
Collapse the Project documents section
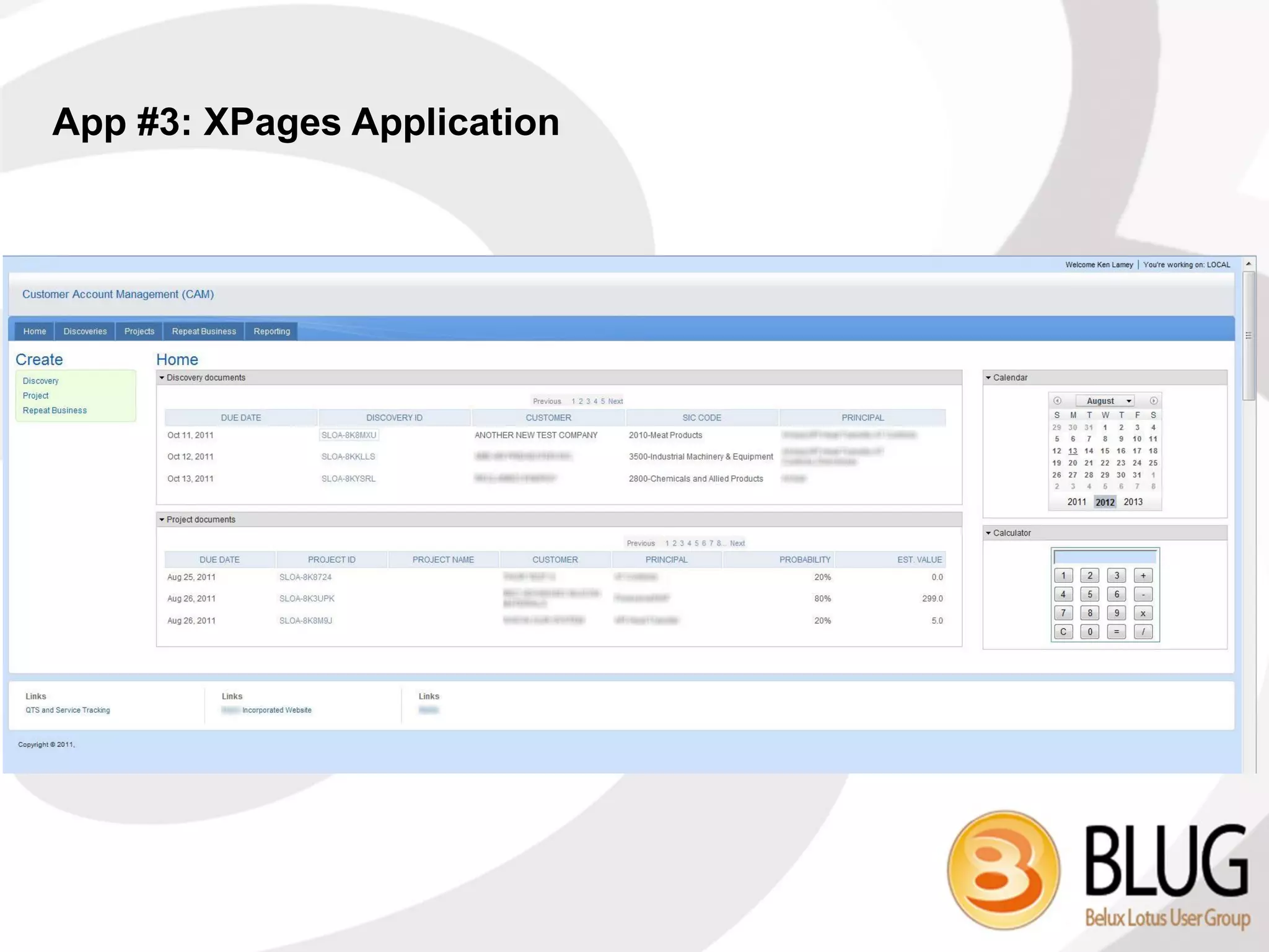162,520
